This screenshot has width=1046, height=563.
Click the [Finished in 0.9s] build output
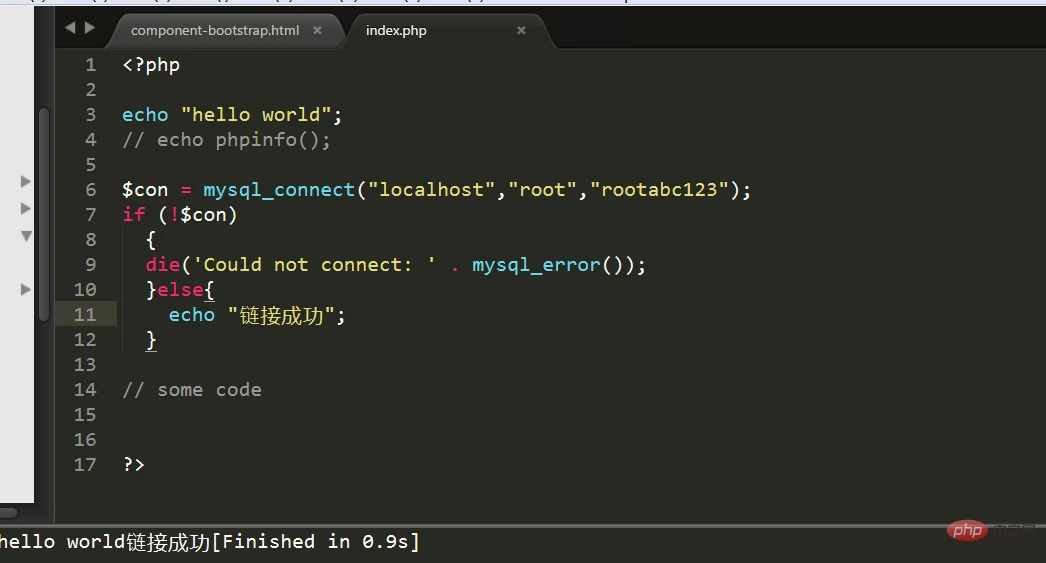pos(316,542)
